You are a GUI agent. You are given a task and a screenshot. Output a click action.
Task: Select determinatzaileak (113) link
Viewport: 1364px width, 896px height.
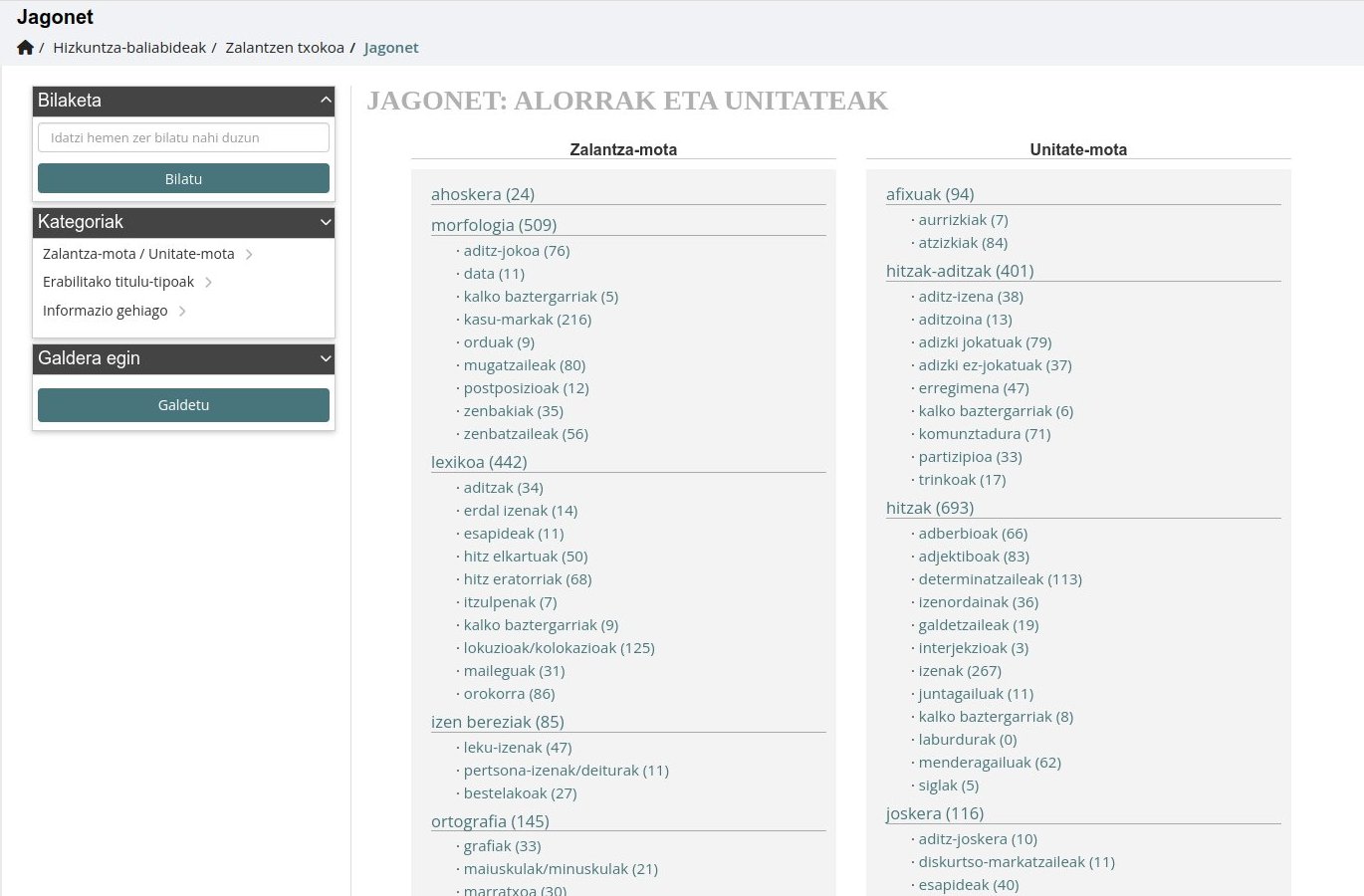tap(1000, 579)
